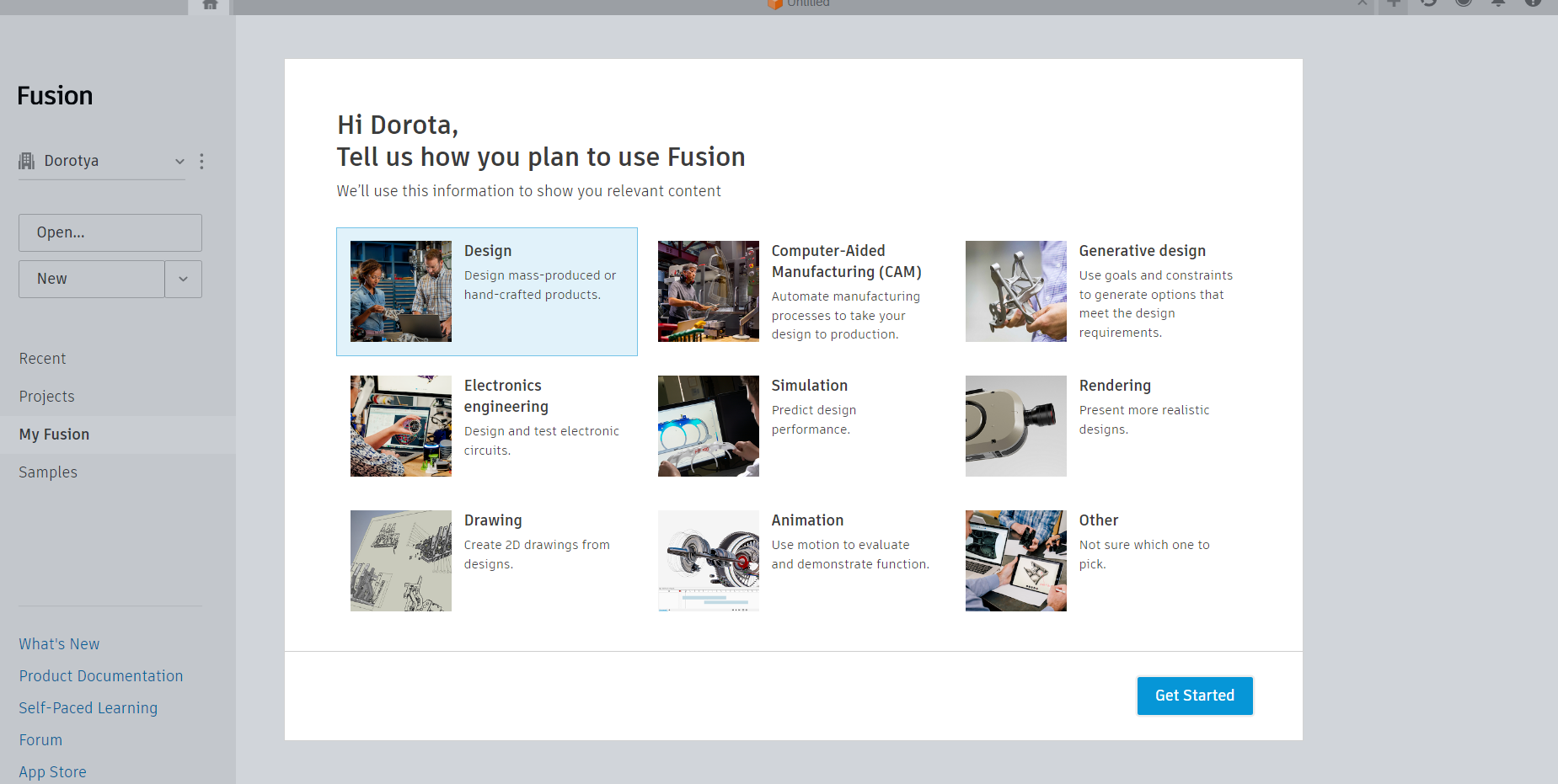Pick the Generative design card

[1102, 291]
